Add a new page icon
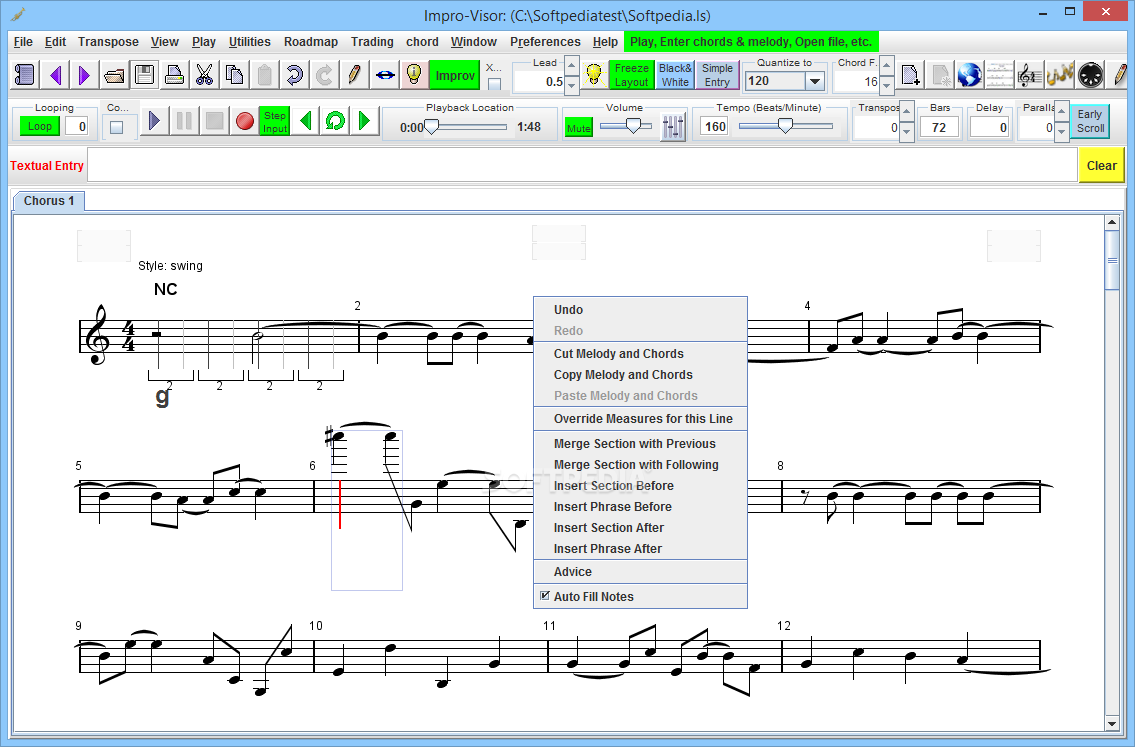 (911, 75)
